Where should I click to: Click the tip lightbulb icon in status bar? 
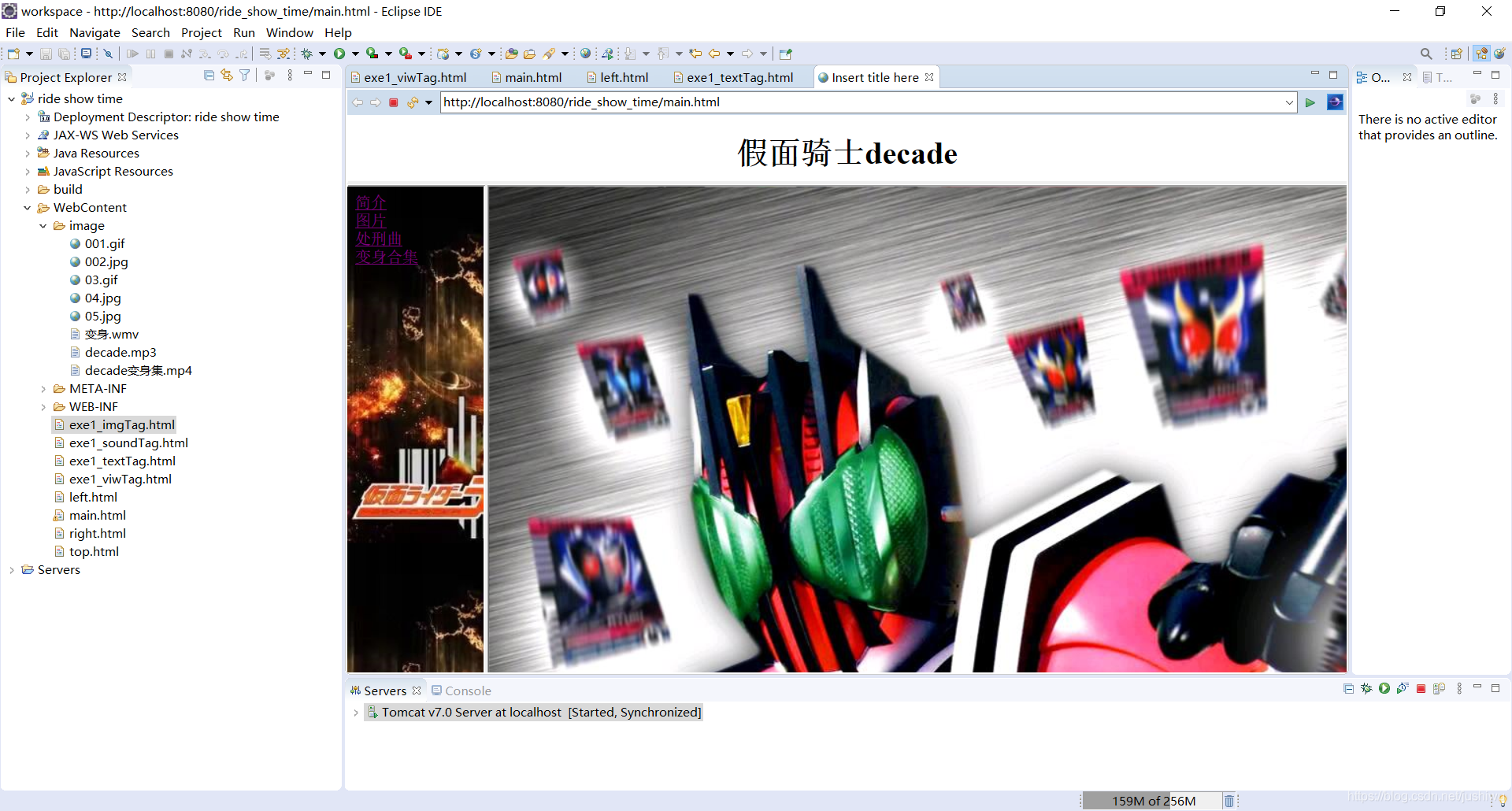(1503, 801)
